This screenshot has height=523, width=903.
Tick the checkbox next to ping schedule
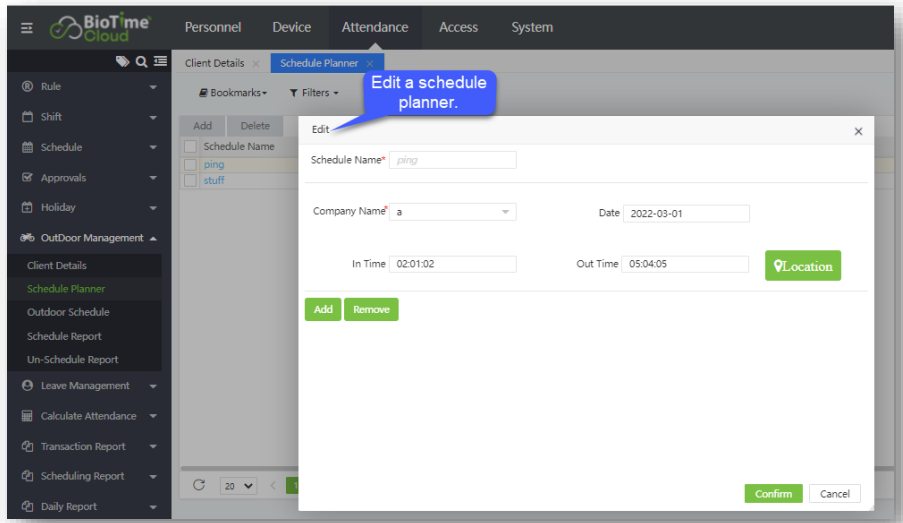(x=191, y=164)
